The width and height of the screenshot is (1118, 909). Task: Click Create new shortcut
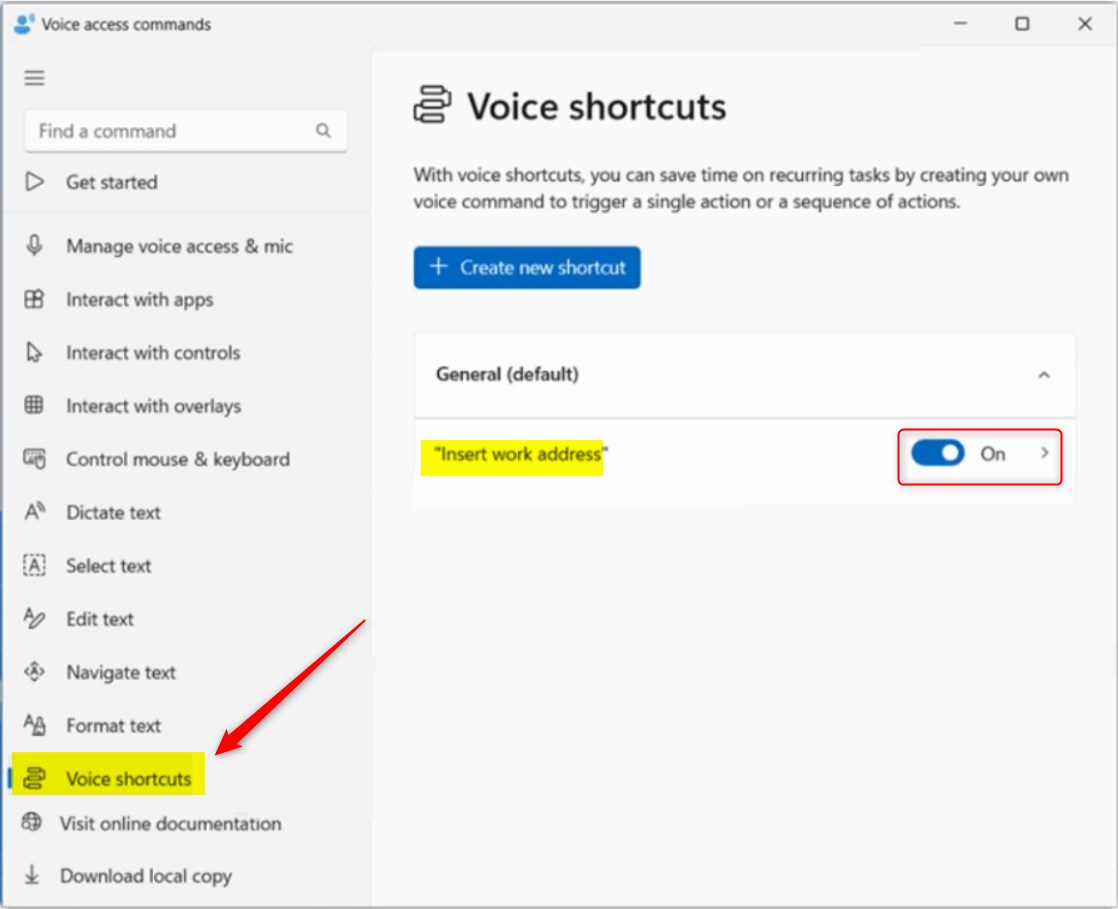point(527,267)
